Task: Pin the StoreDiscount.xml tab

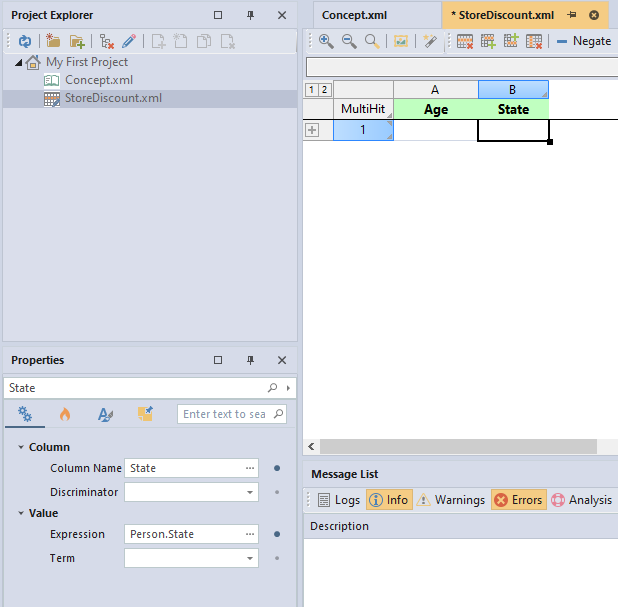Action: (572, 15)
